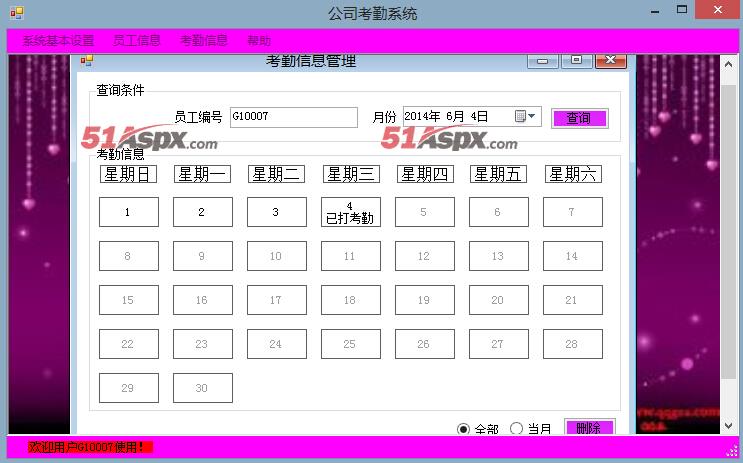743x463 pixels.
Task: Click the day 13 button
Action: [498, 256]
